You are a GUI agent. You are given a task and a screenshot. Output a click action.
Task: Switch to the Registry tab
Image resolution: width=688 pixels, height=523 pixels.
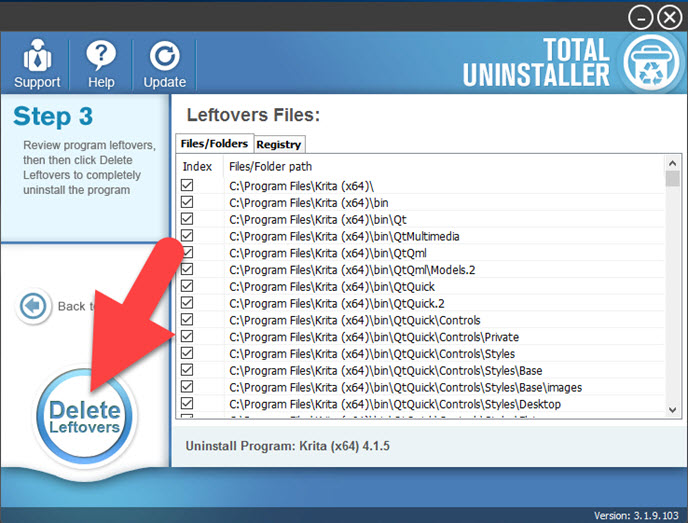pyautogui.click(x=279, y=144)
